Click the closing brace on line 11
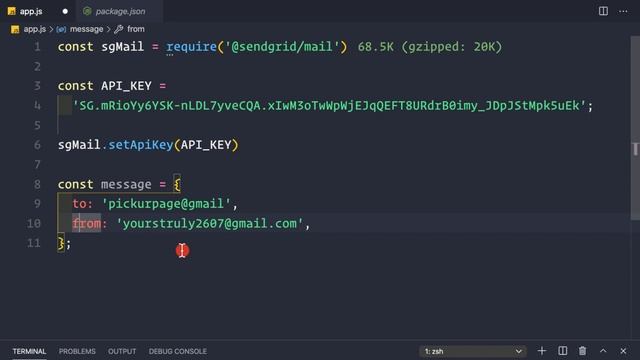This screenshot has height=360, width=640. [61, 243]
